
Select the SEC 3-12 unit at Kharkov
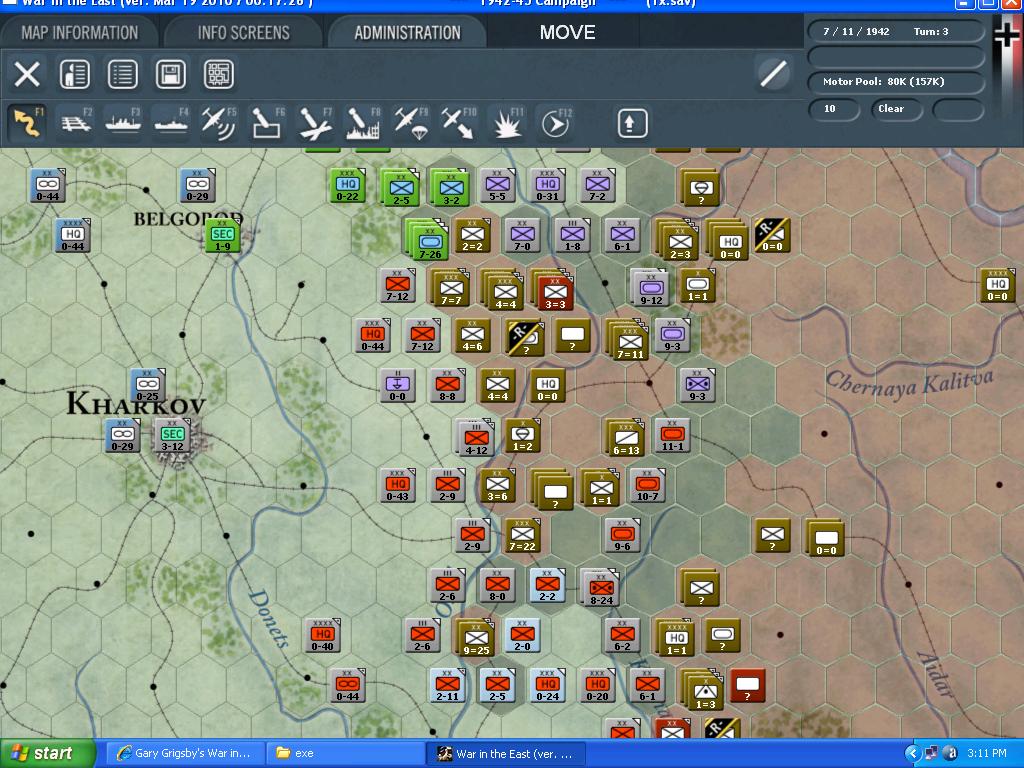[x=172, y=436]
